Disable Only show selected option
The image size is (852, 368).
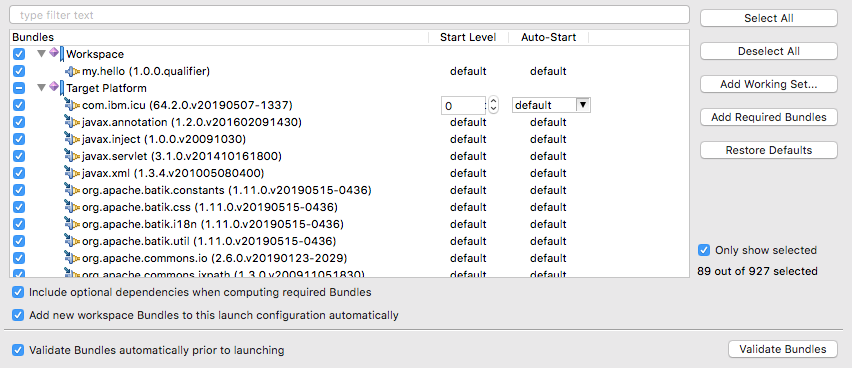click(704, 250)
